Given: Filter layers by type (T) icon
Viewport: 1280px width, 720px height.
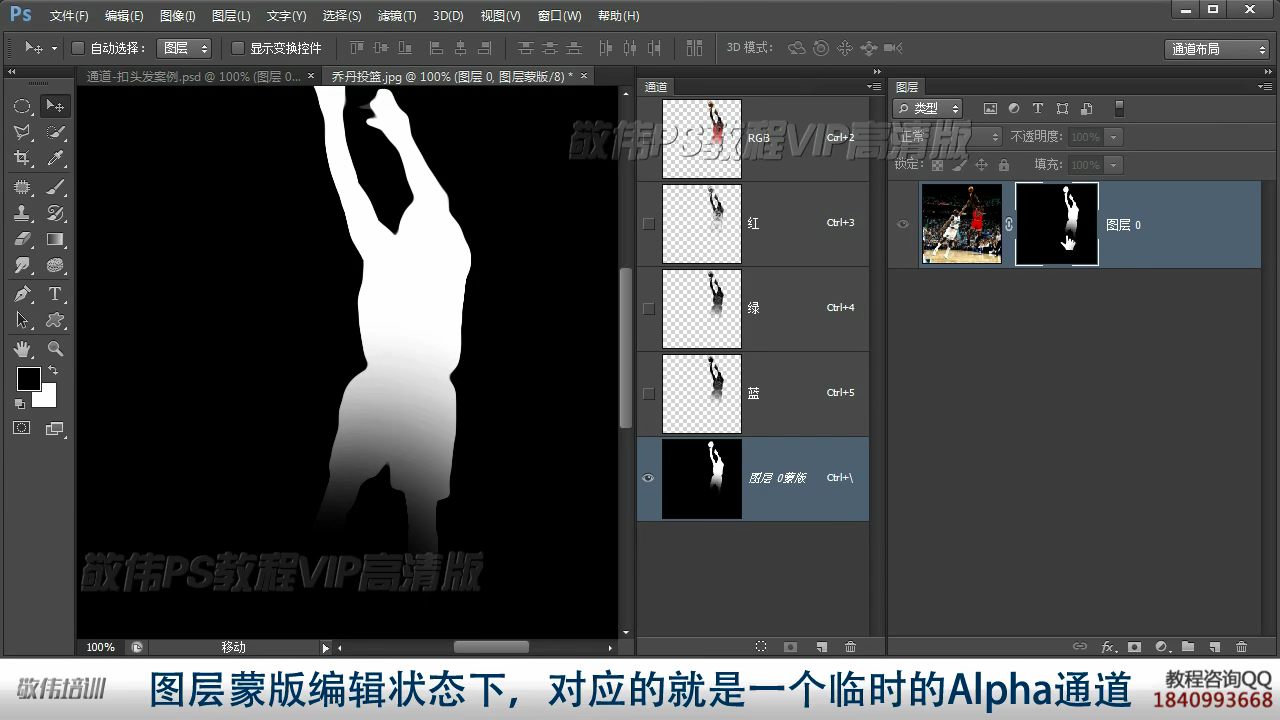Looking at the screenshot, I should pyautogui.click(x=1038, y=108).
